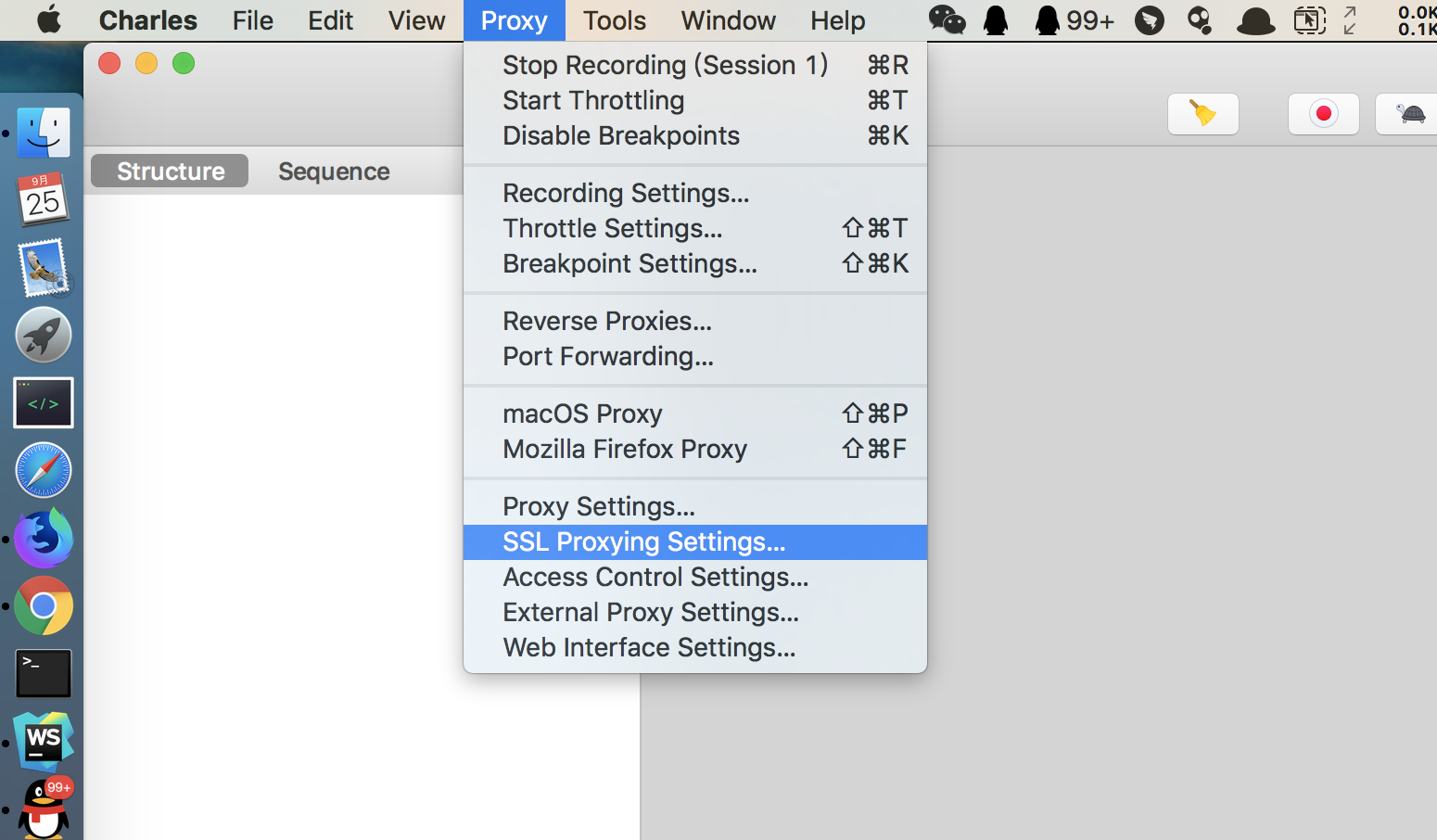Switch to the Sequence tab
1437x840 pixels.
[x=334, y=172]
